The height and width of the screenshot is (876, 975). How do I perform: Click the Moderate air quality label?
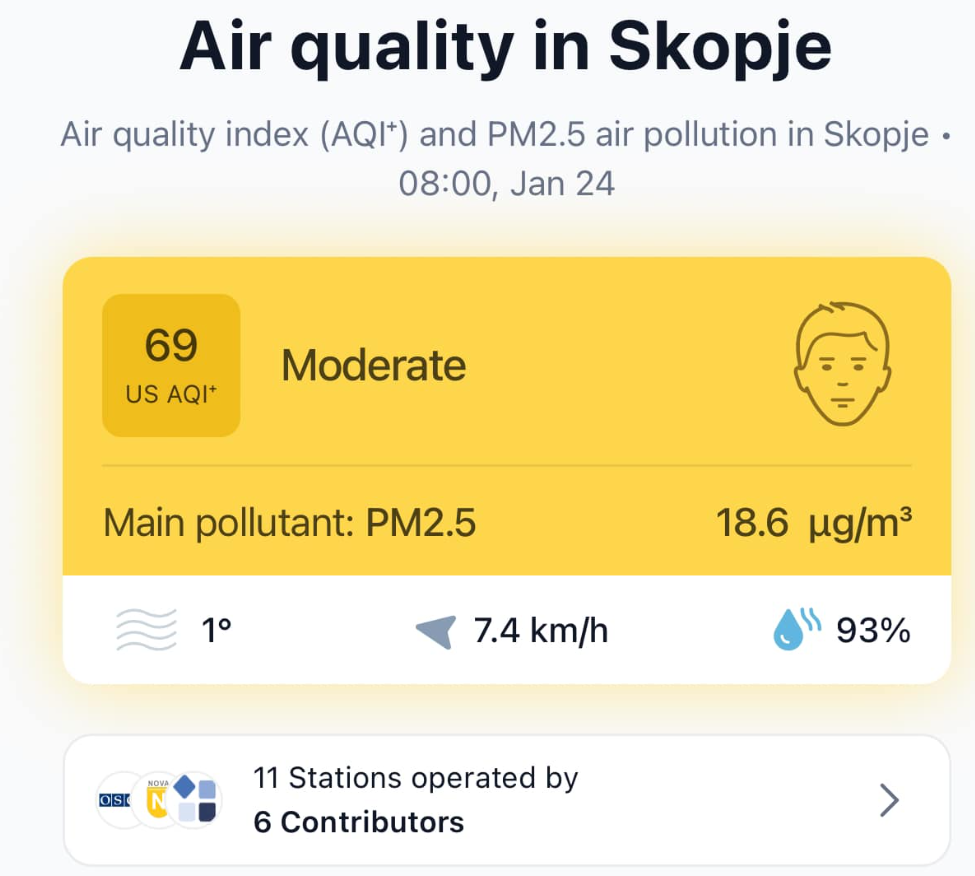(374, 365)
